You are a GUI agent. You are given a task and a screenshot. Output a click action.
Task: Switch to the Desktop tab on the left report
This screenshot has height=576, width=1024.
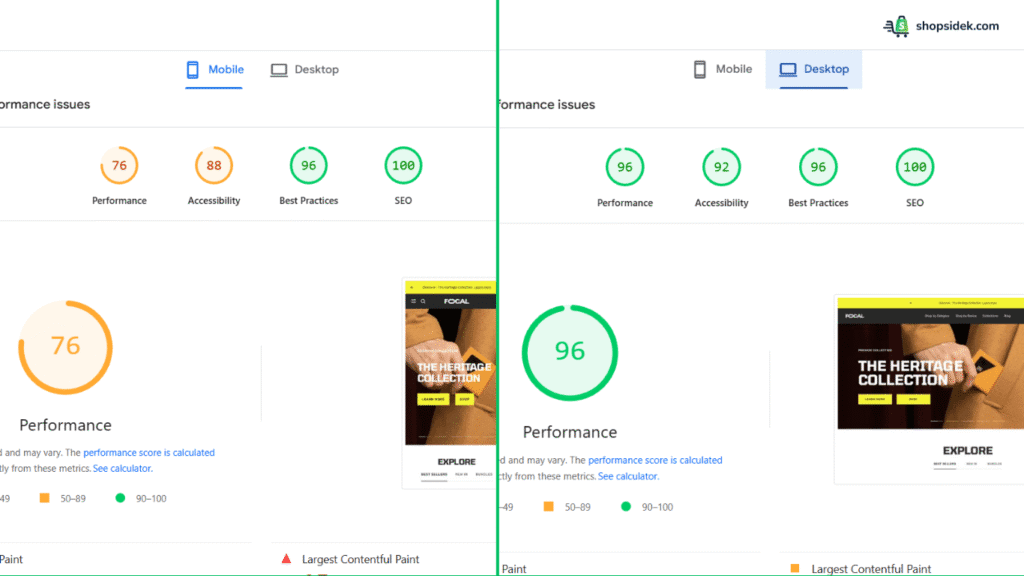(x=304, y=69)
